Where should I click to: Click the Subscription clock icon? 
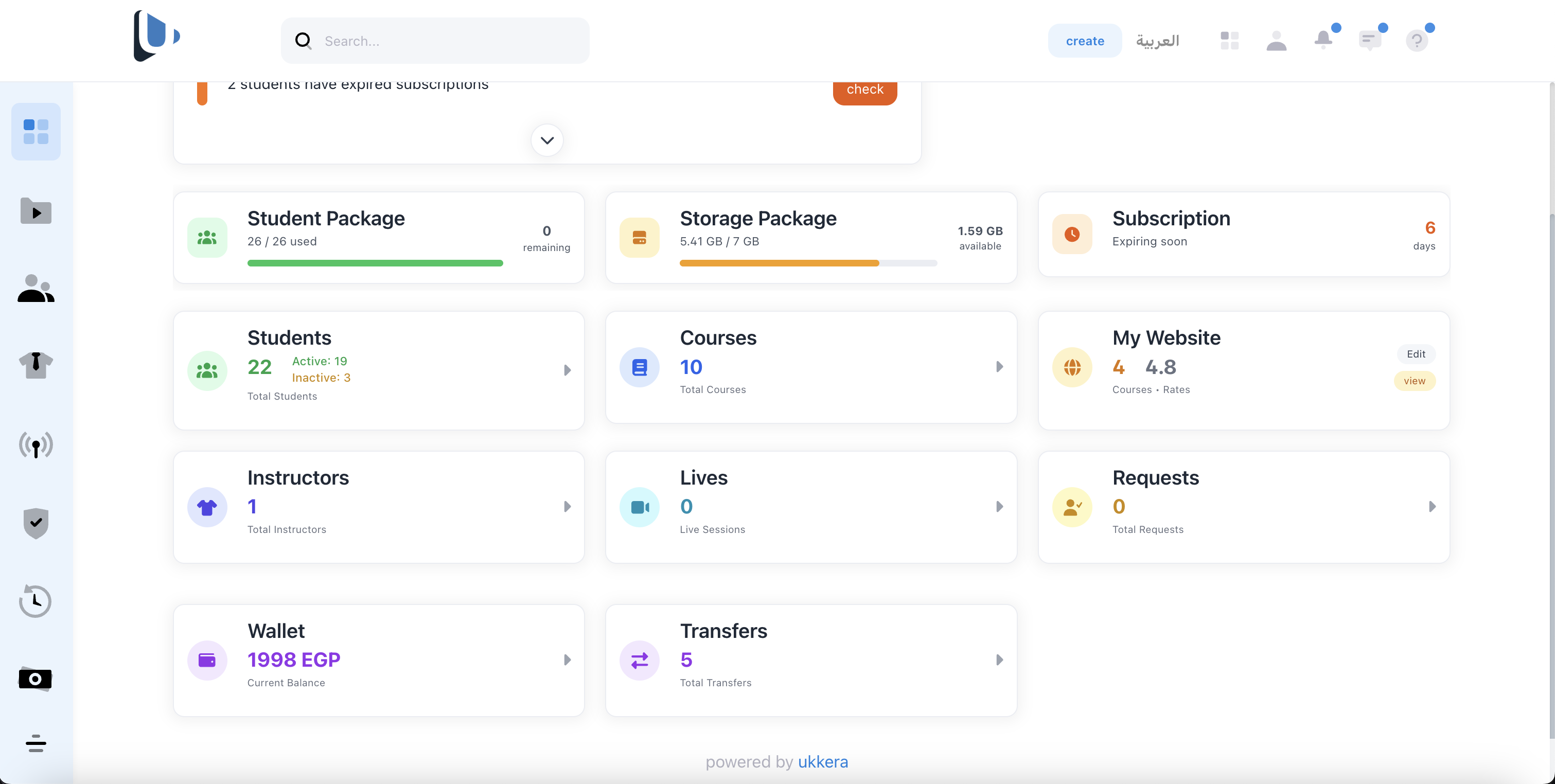pyautogui.click(x=1072, y=234)
